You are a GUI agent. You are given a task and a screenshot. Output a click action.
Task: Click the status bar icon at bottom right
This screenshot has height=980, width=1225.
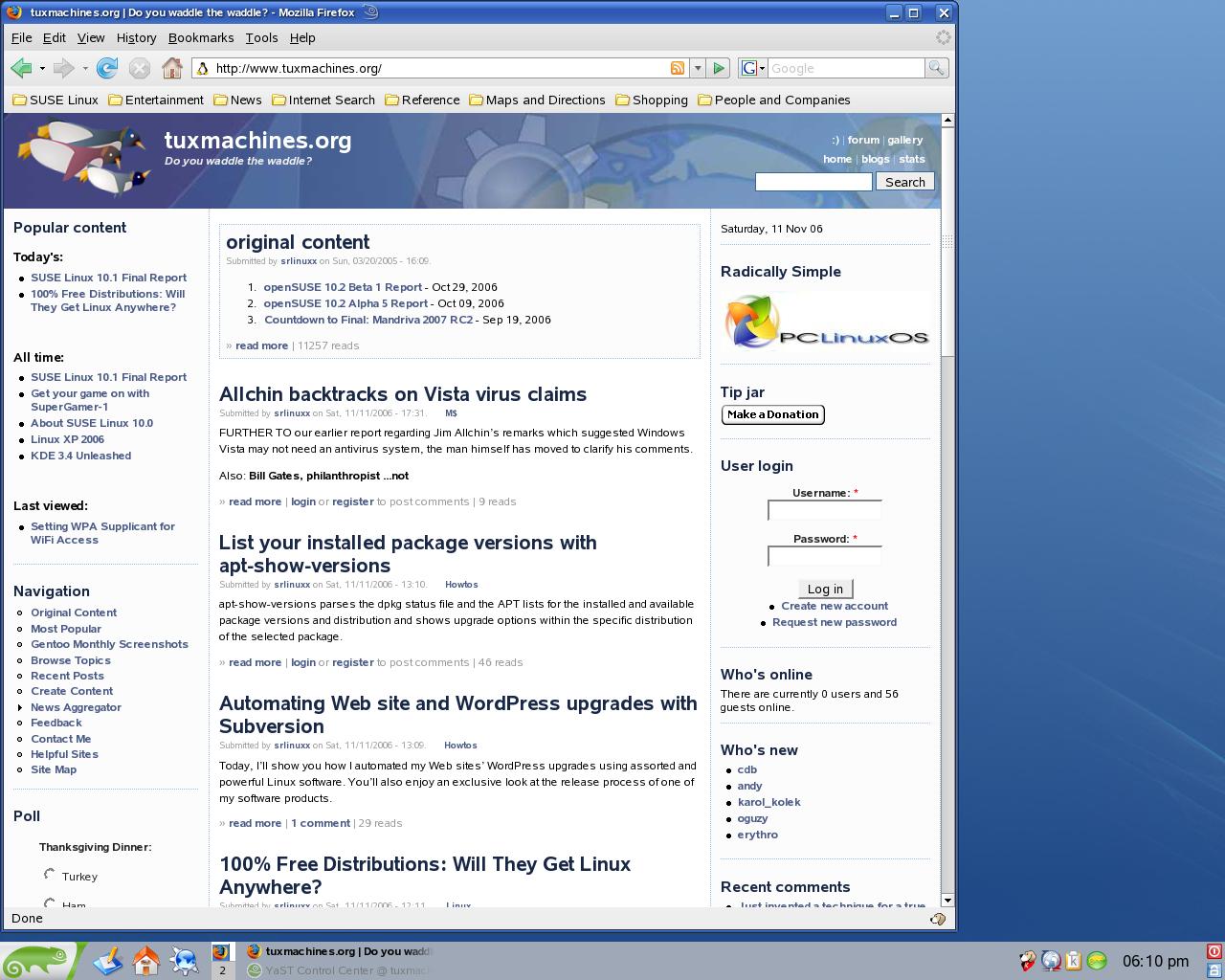(x=938, y=919)
